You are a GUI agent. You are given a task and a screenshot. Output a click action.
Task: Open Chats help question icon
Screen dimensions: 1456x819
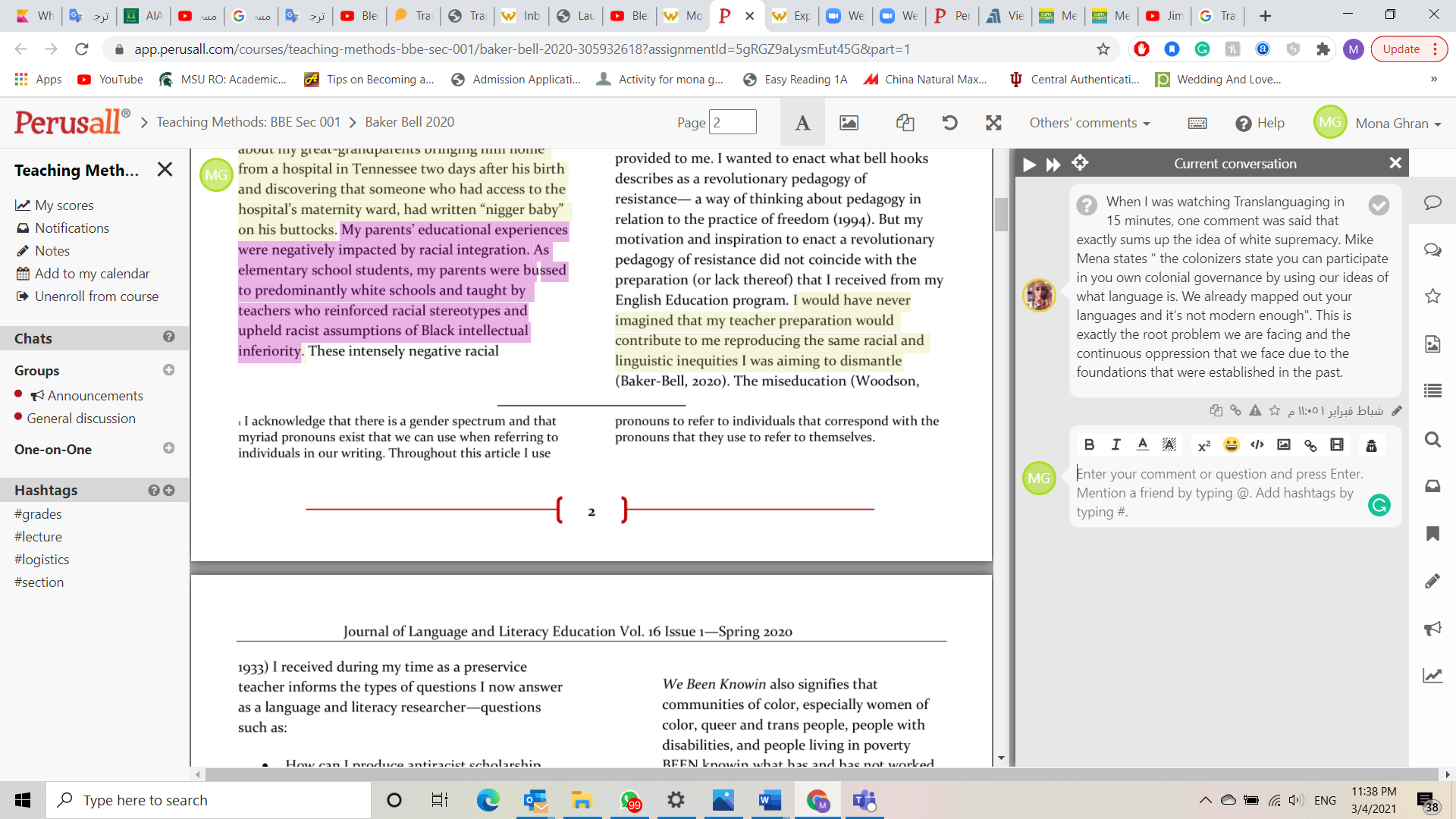(x=168, y=337)
